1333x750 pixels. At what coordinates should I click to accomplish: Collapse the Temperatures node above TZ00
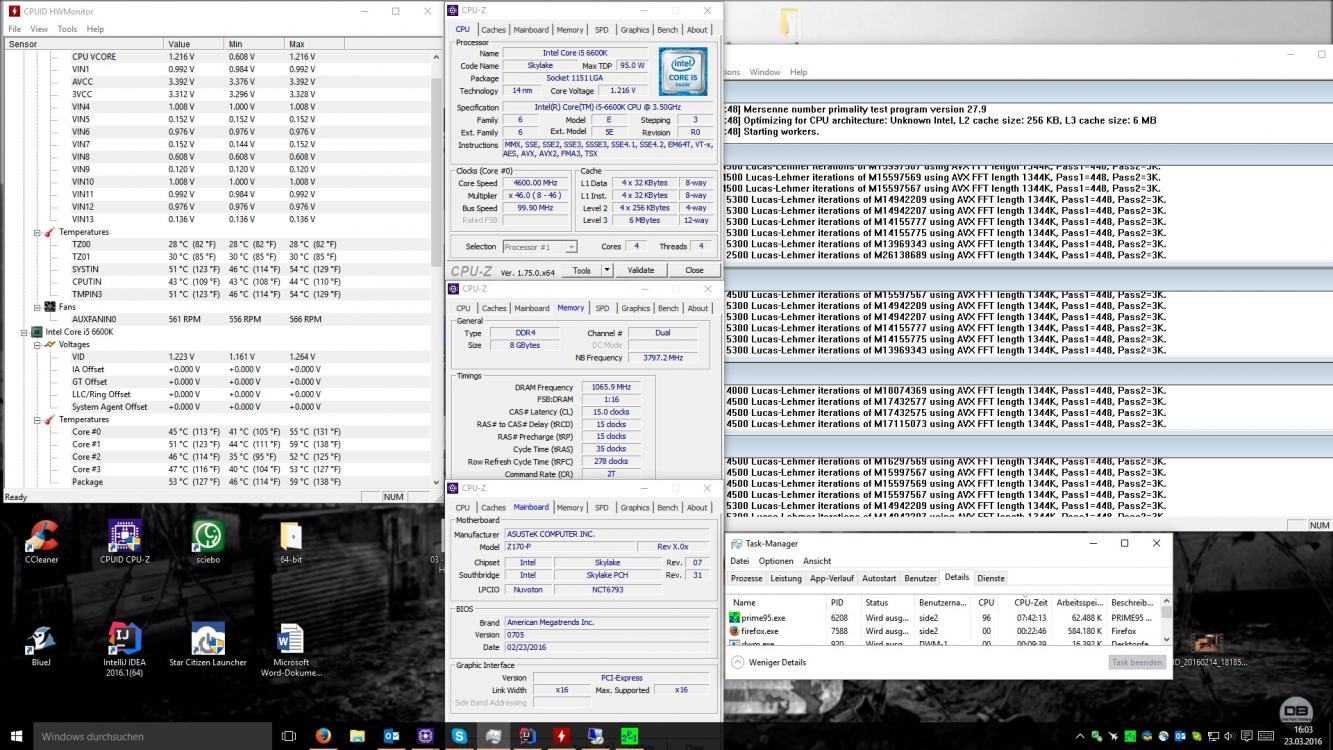point(37,232)
